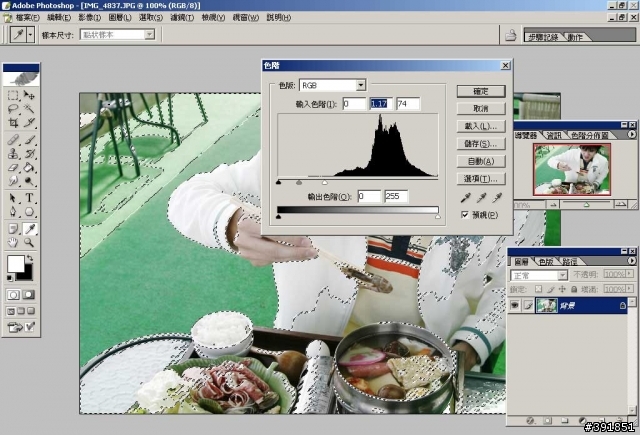640x435 pixels.
Task: Reset to default black and white colors
Action: coord(10,278)
